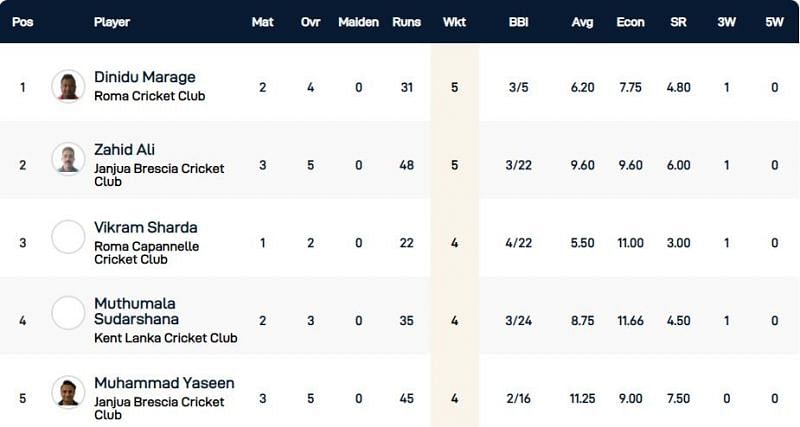
Task: Sort table by Wkt column header
Action: [454, 22]
